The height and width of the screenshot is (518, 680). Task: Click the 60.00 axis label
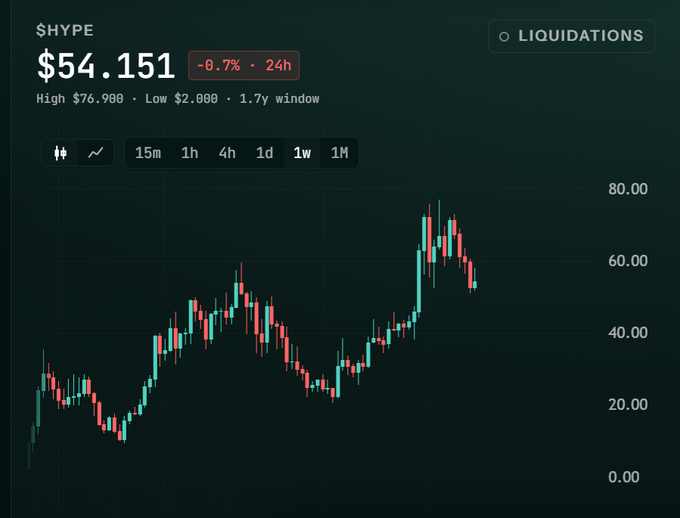tap(628, 261)
